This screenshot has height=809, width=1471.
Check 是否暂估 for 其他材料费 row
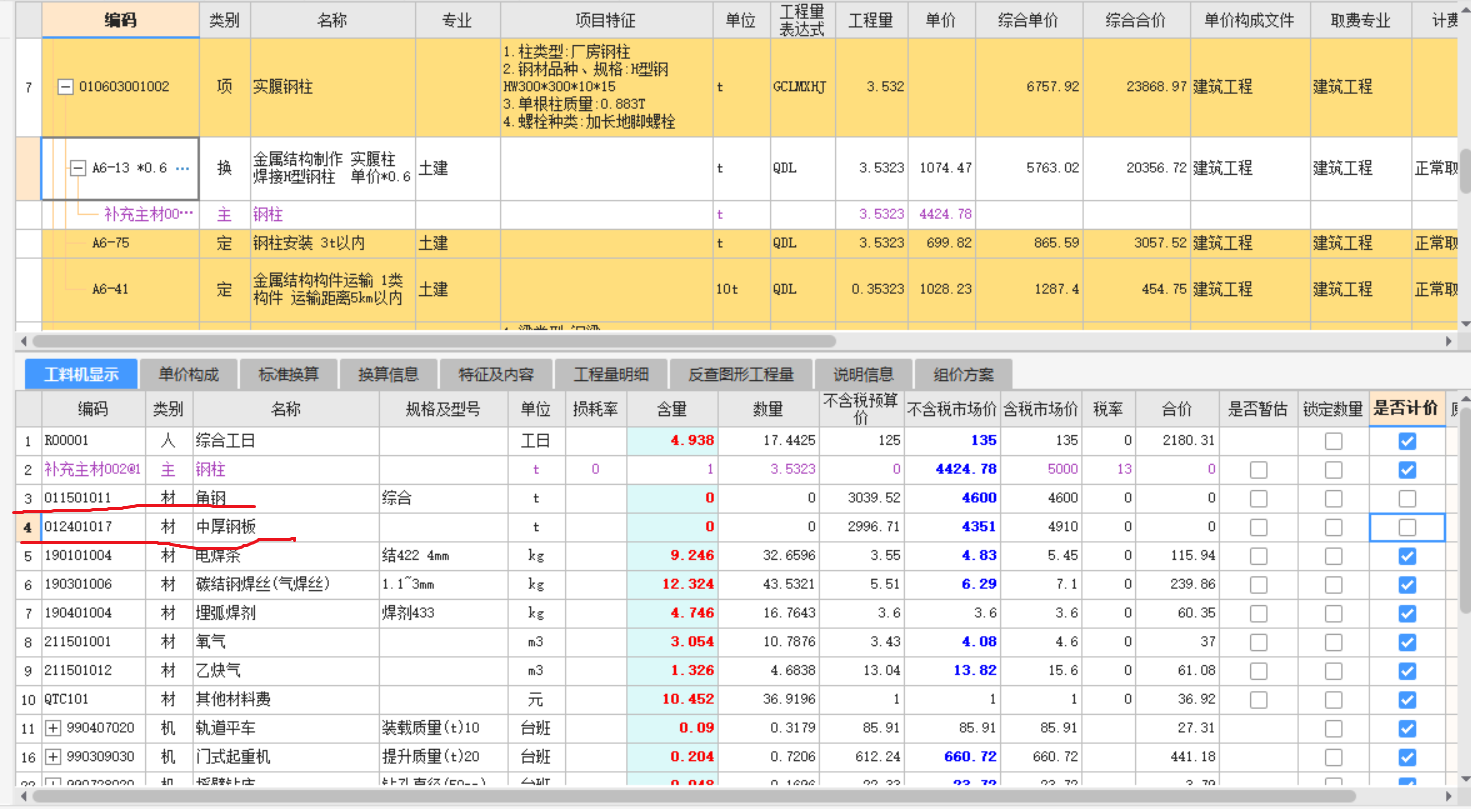point(1258,699)
